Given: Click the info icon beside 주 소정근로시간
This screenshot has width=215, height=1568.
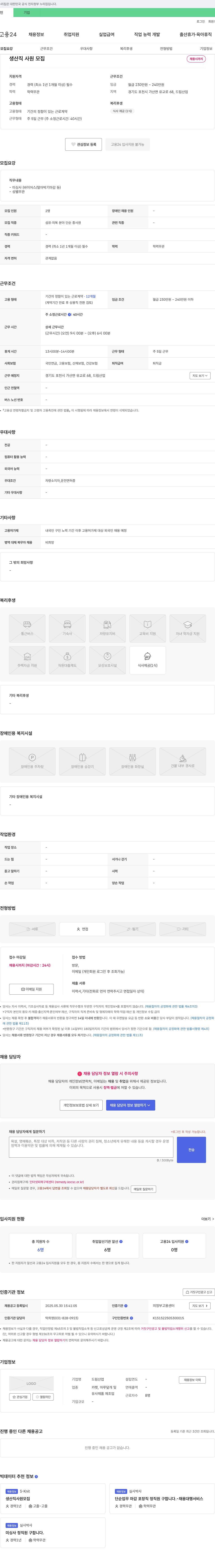Looking at the screenshot, I should pos(69,315).
